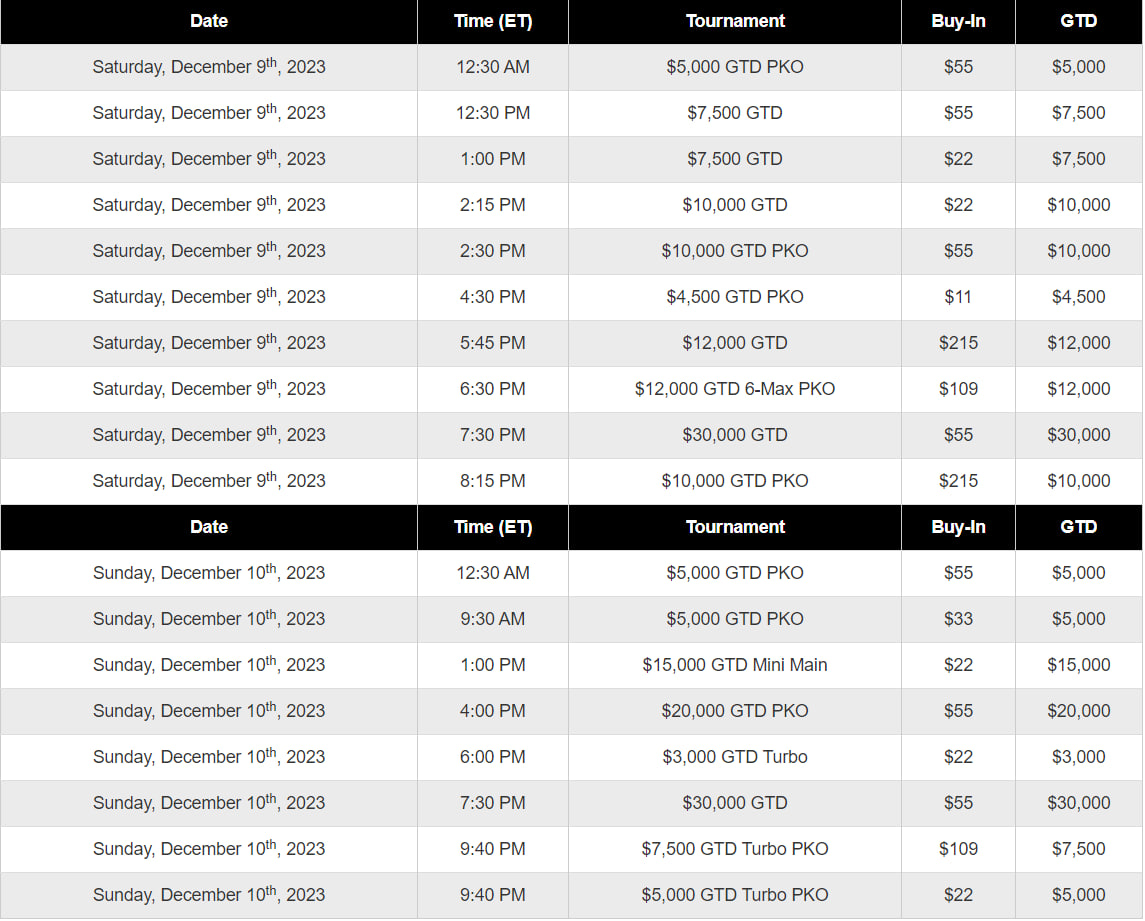Click the $4,500 GTD PKO tournament name

734,297
